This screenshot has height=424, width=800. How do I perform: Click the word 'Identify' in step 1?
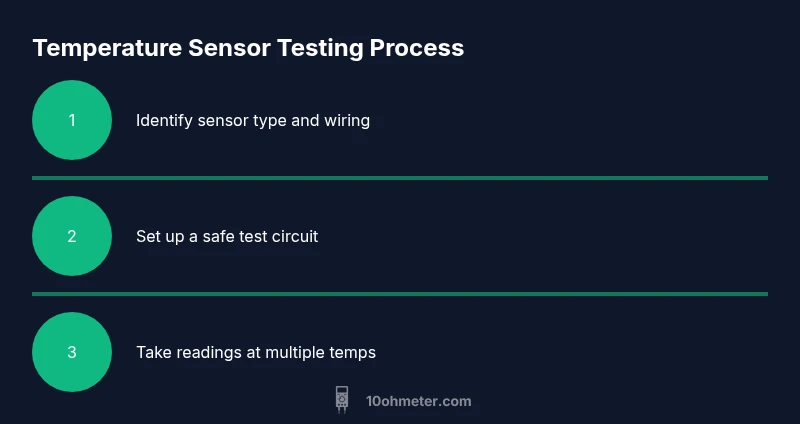click(163, 121)
